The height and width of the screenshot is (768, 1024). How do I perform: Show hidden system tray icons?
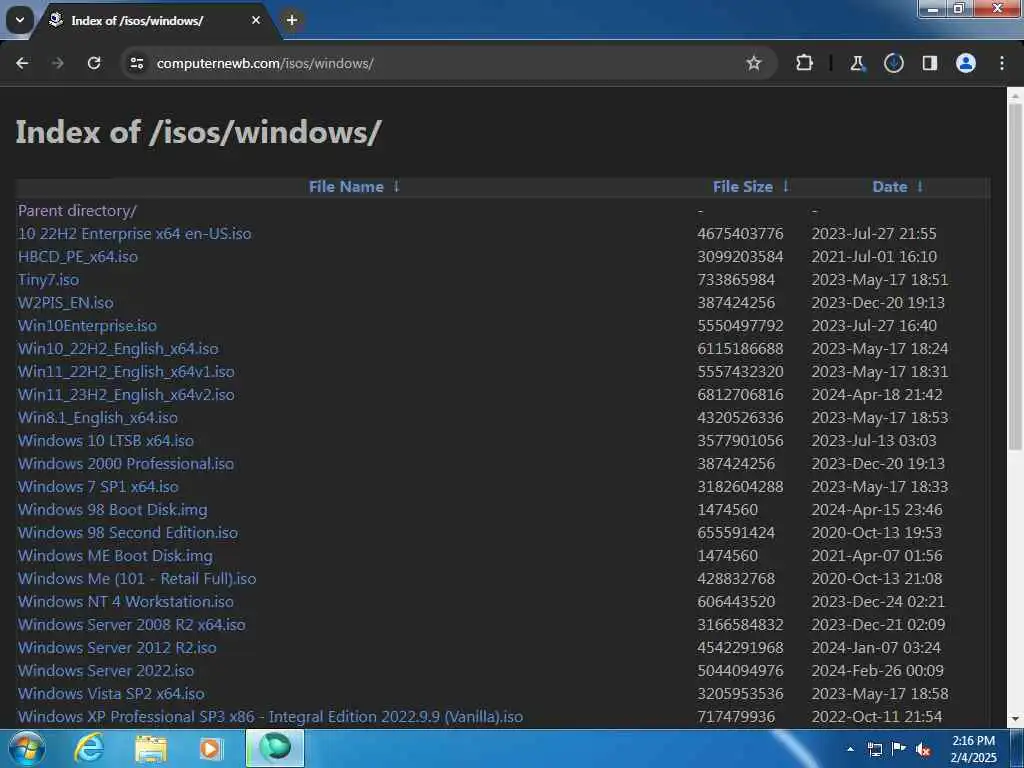[x=850, y=749]
